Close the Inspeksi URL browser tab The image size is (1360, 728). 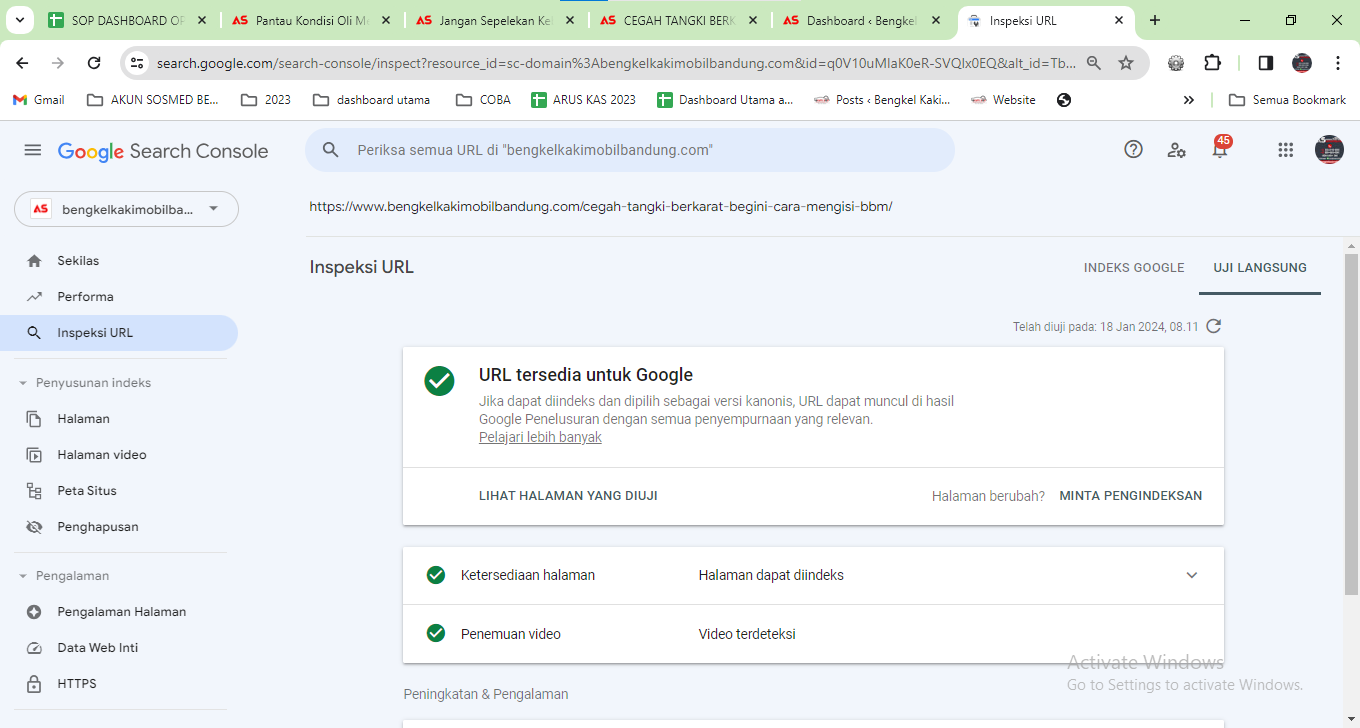pos(1118,20)
